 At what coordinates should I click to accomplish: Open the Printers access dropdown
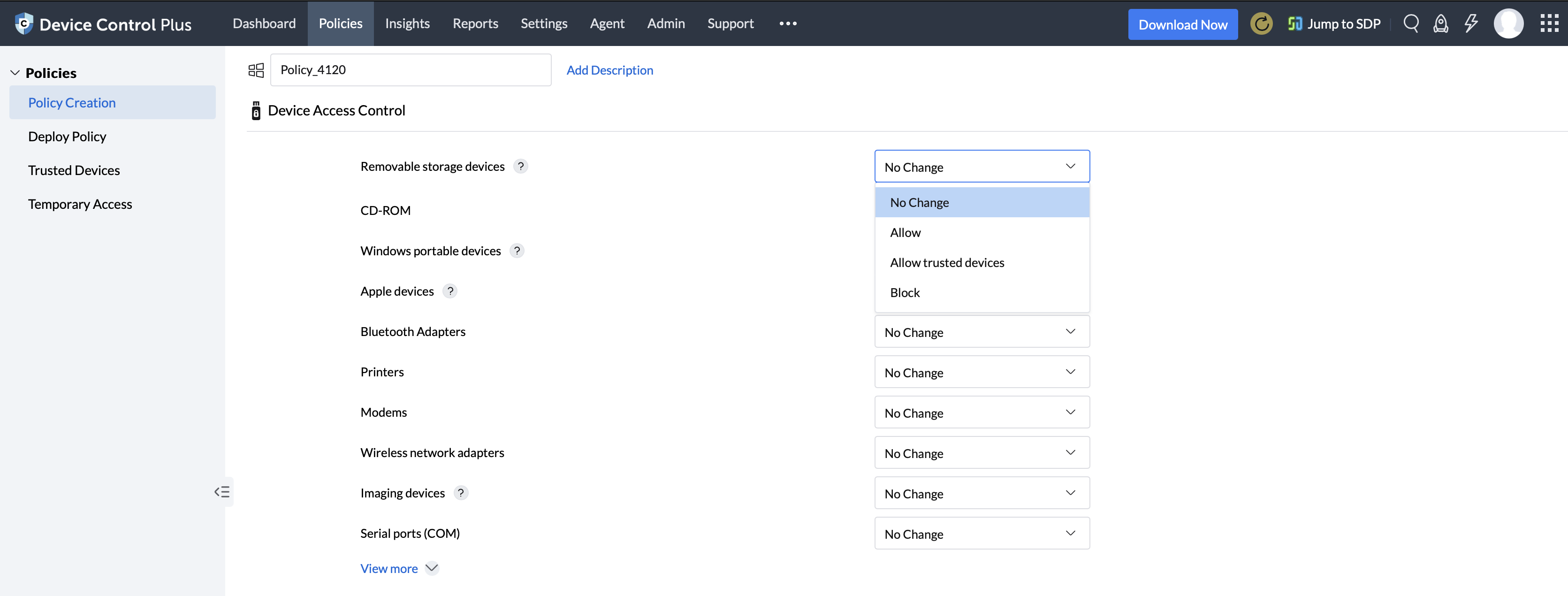(x=981, y=372)
